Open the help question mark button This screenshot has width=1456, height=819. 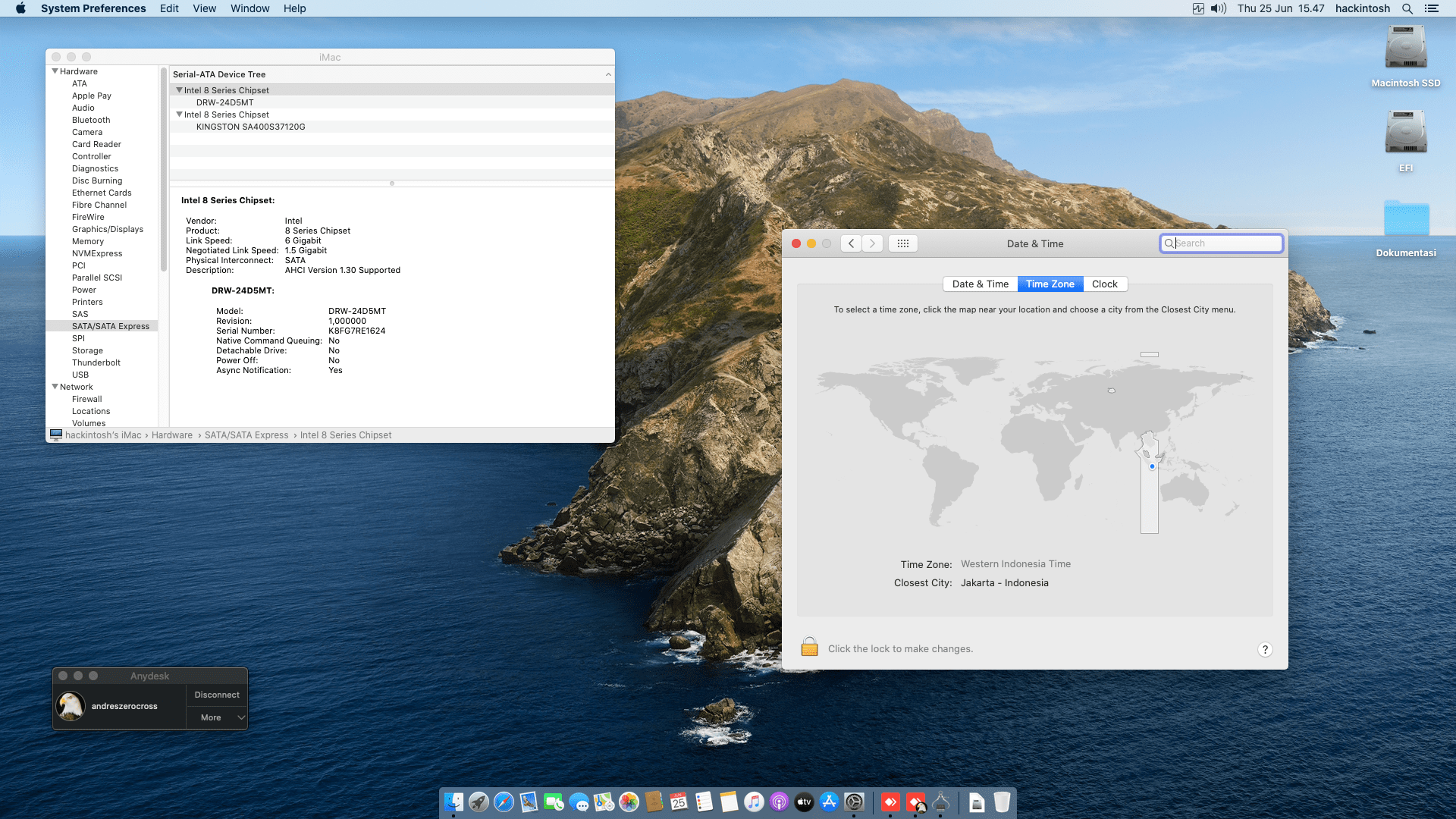click(x=1264, y=649)
